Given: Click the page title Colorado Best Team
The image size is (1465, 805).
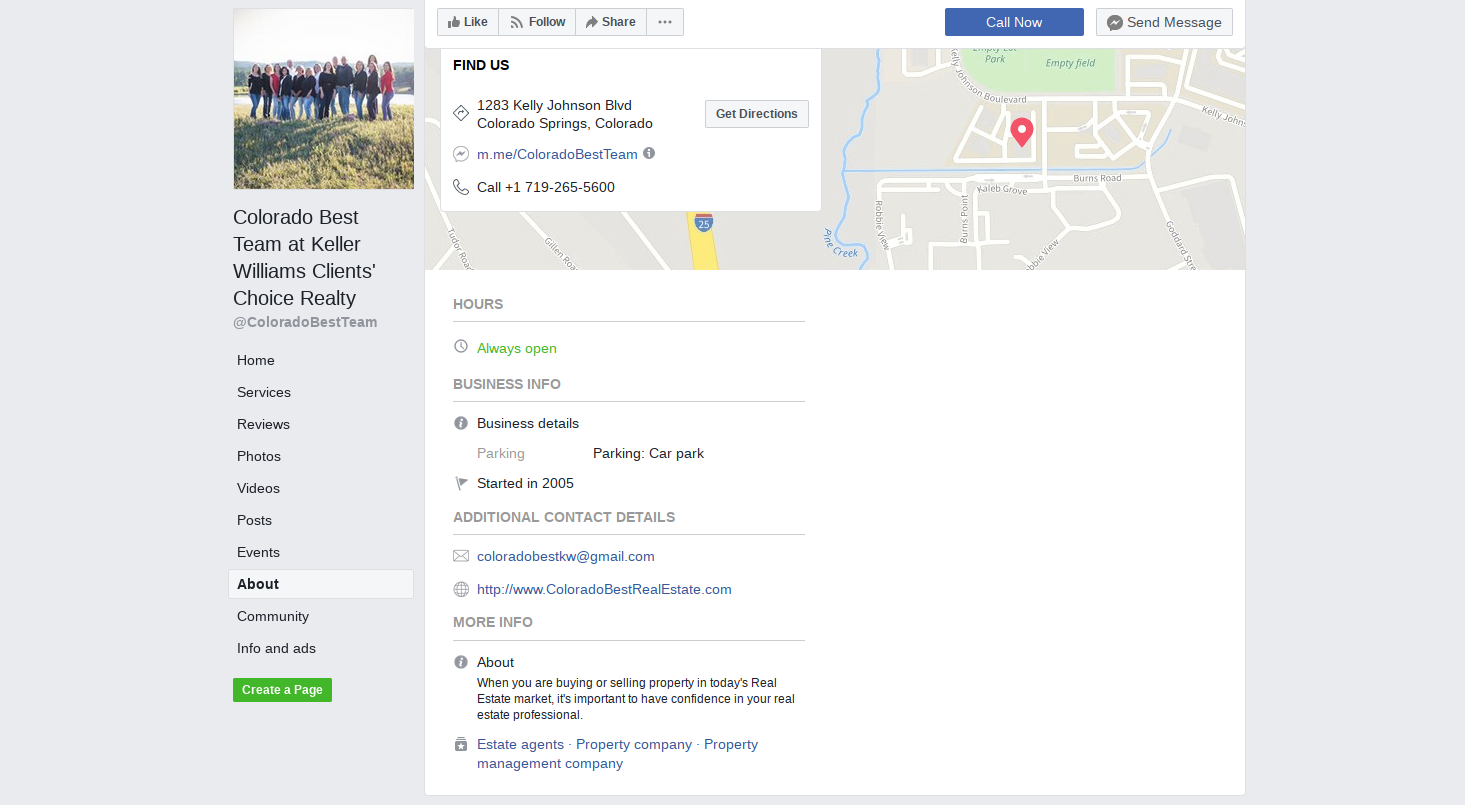Looking at the screenshot, I should pos(304,257).
